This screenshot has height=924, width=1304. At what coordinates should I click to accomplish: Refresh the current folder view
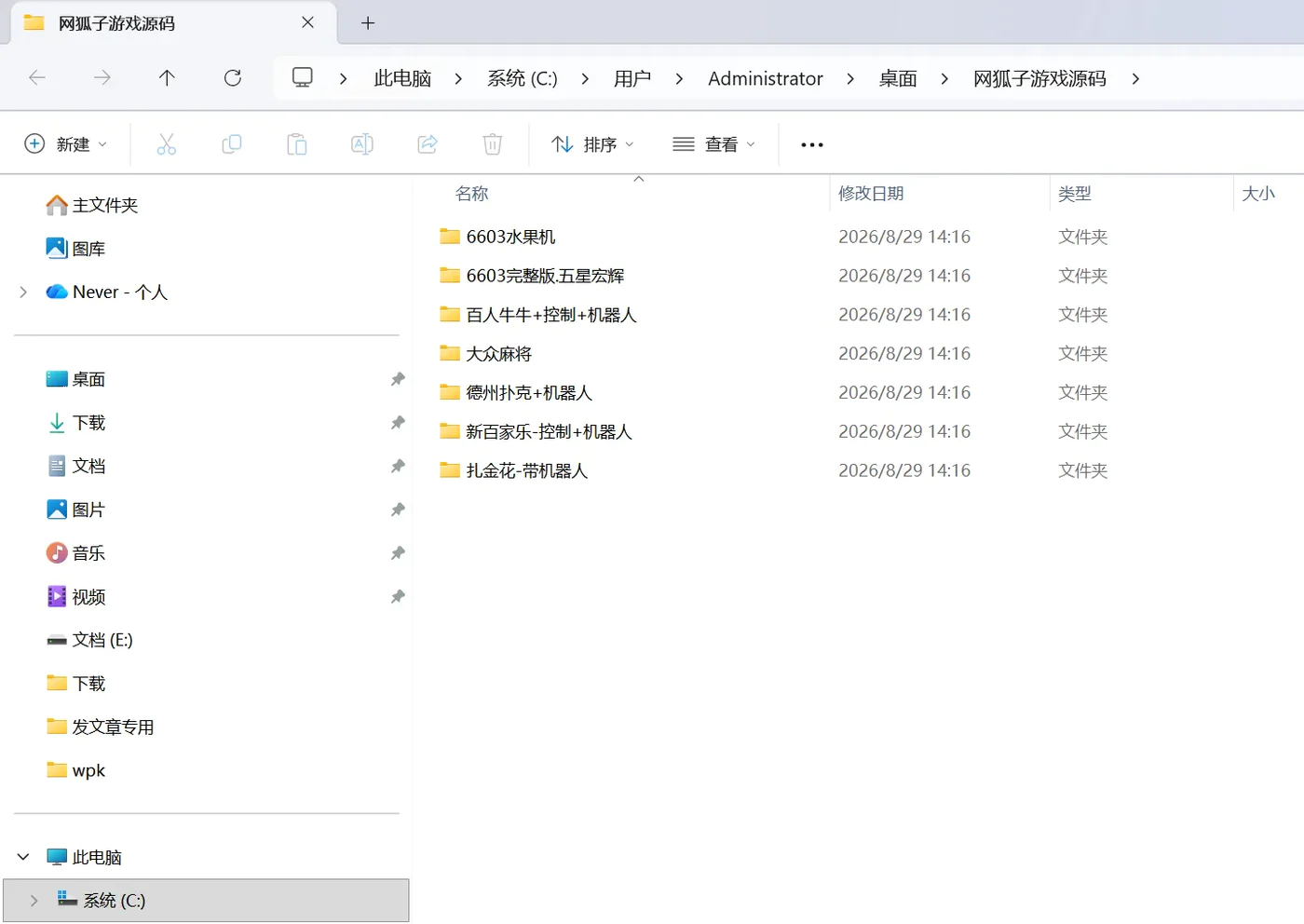point(233,78)
